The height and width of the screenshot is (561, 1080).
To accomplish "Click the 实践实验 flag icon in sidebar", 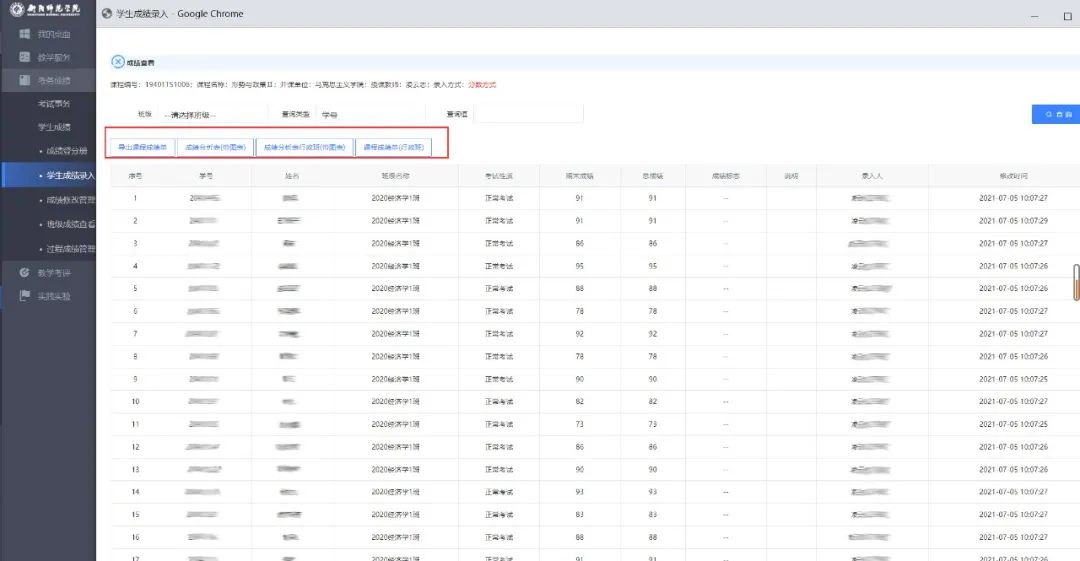I will (x=25, y=296).
